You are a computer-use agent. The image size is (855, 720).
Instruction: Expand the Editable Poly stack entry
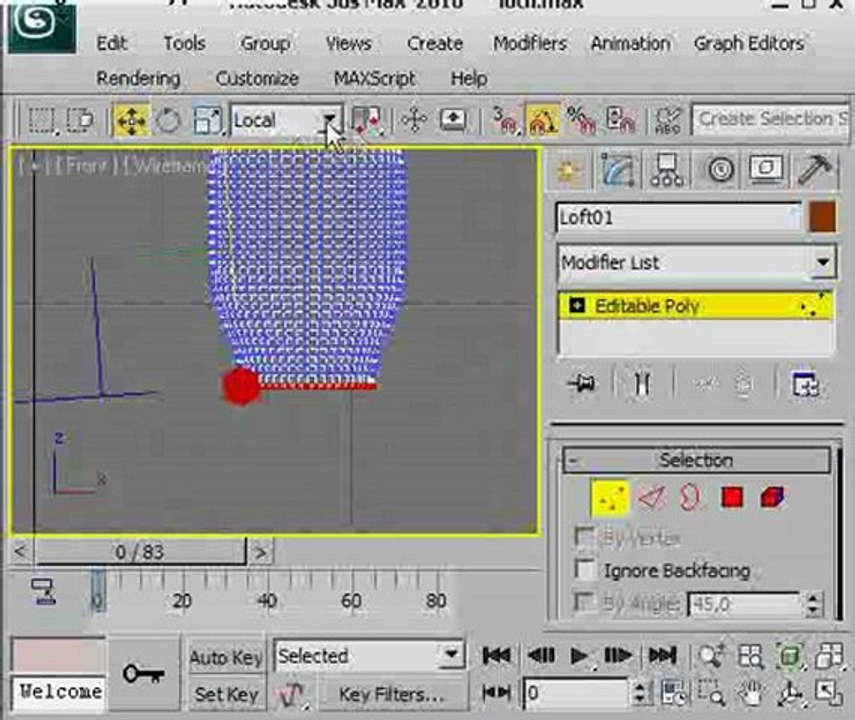[577, 305]
